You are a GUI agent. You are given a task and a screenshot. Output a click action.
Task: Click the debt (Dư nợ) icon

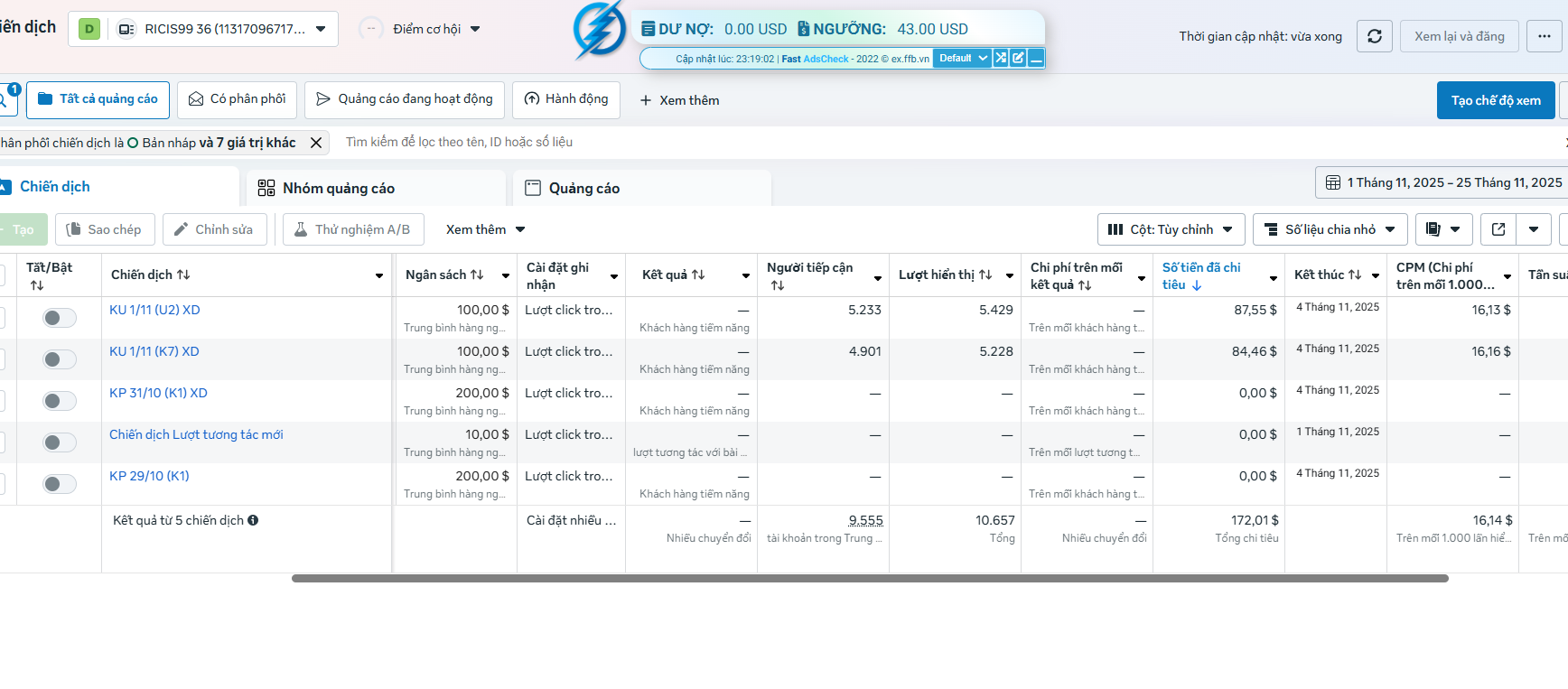coord(648,29)
